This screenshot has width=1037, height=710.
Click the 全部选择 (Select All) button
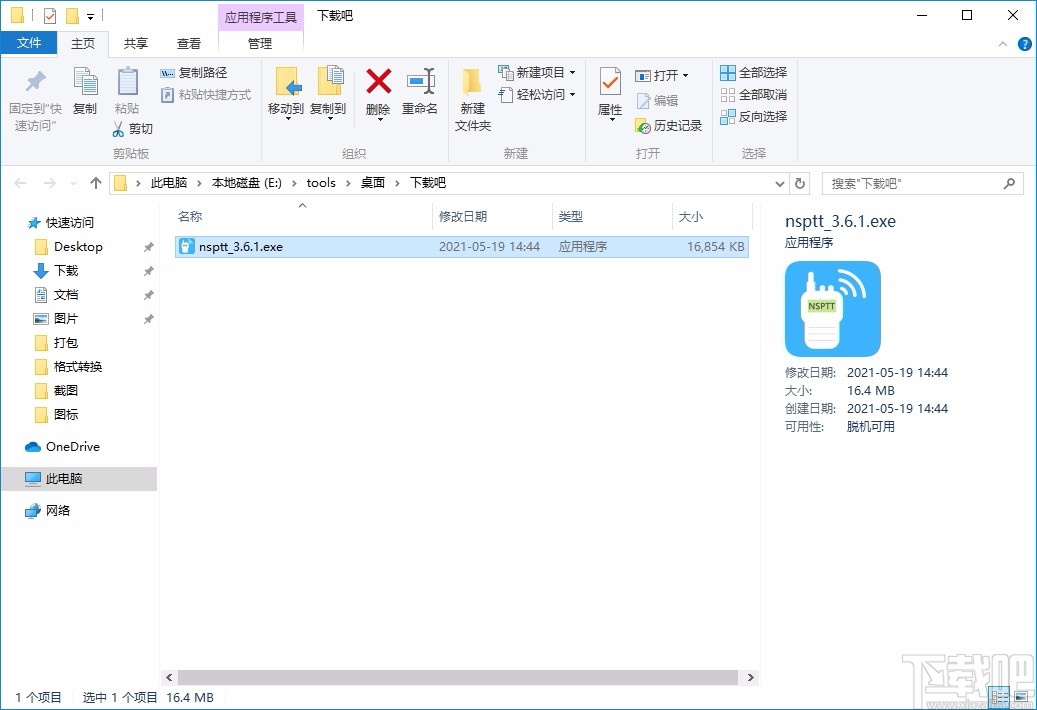click(753, 72)
